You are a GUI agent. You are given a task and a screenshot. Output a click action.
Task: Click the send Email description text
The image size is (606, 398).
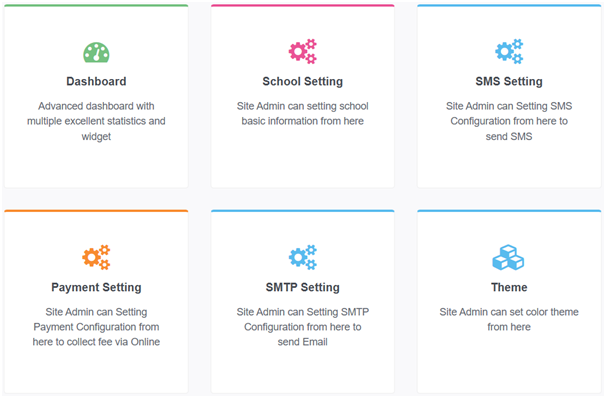[x=303, y=327]
